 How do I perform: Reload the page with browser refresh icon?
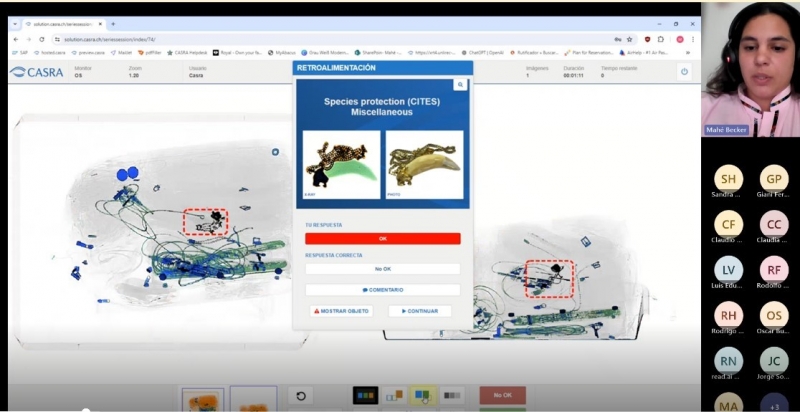(x=43, y=39)
